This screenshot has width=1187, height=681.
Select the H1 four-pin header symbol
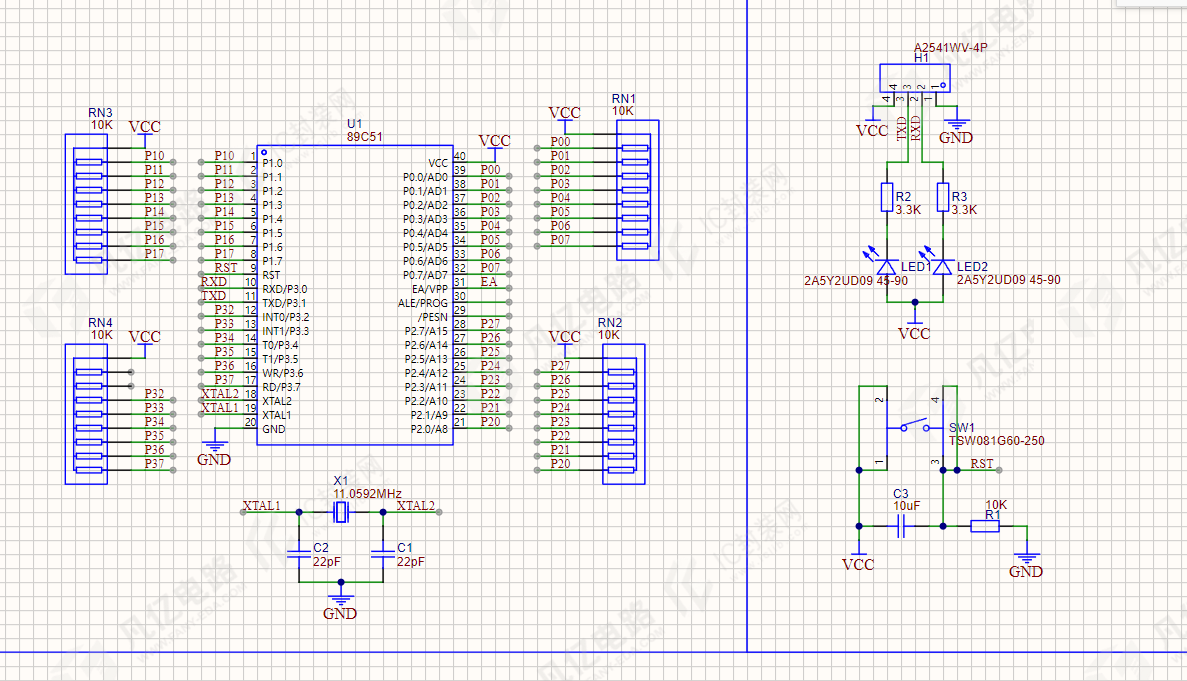click(x=914, y=78)
